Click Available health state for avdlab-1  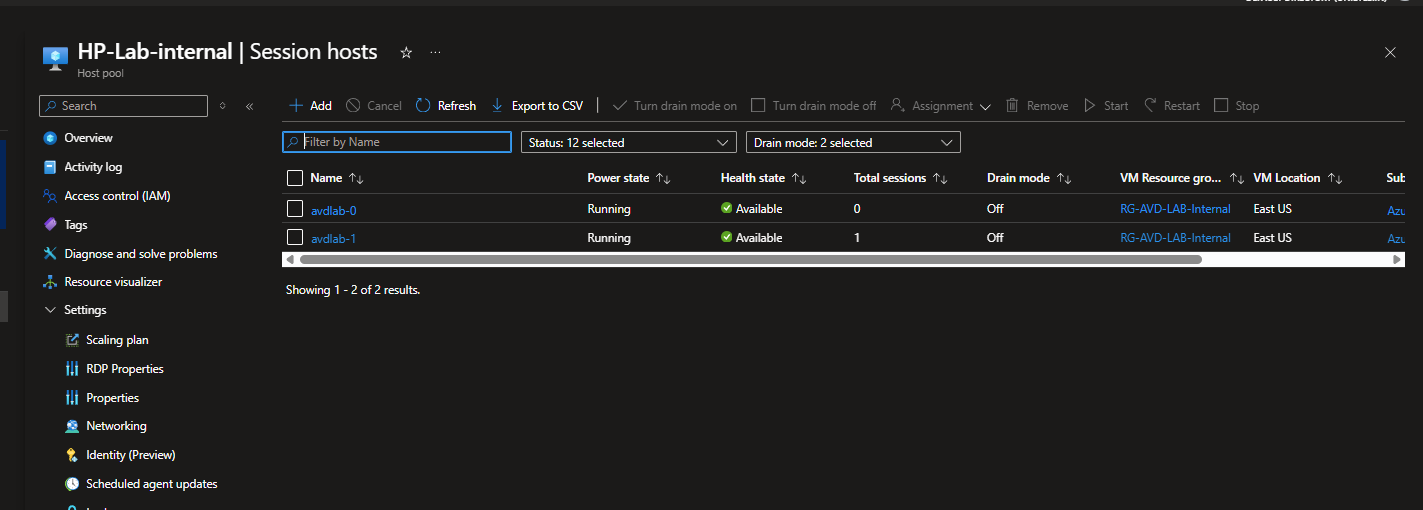tap(752, 238)
